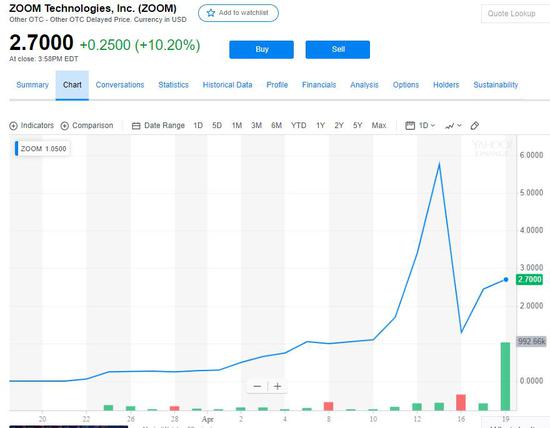
Task: Set chart range to 1D
Action: click(x=198, y=126)
